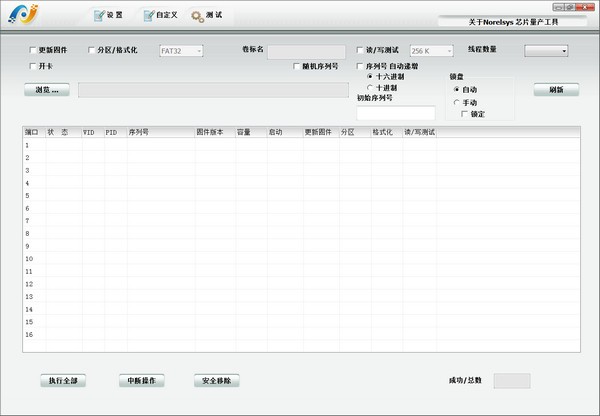Select port row 9

click(x=302, y=246)
